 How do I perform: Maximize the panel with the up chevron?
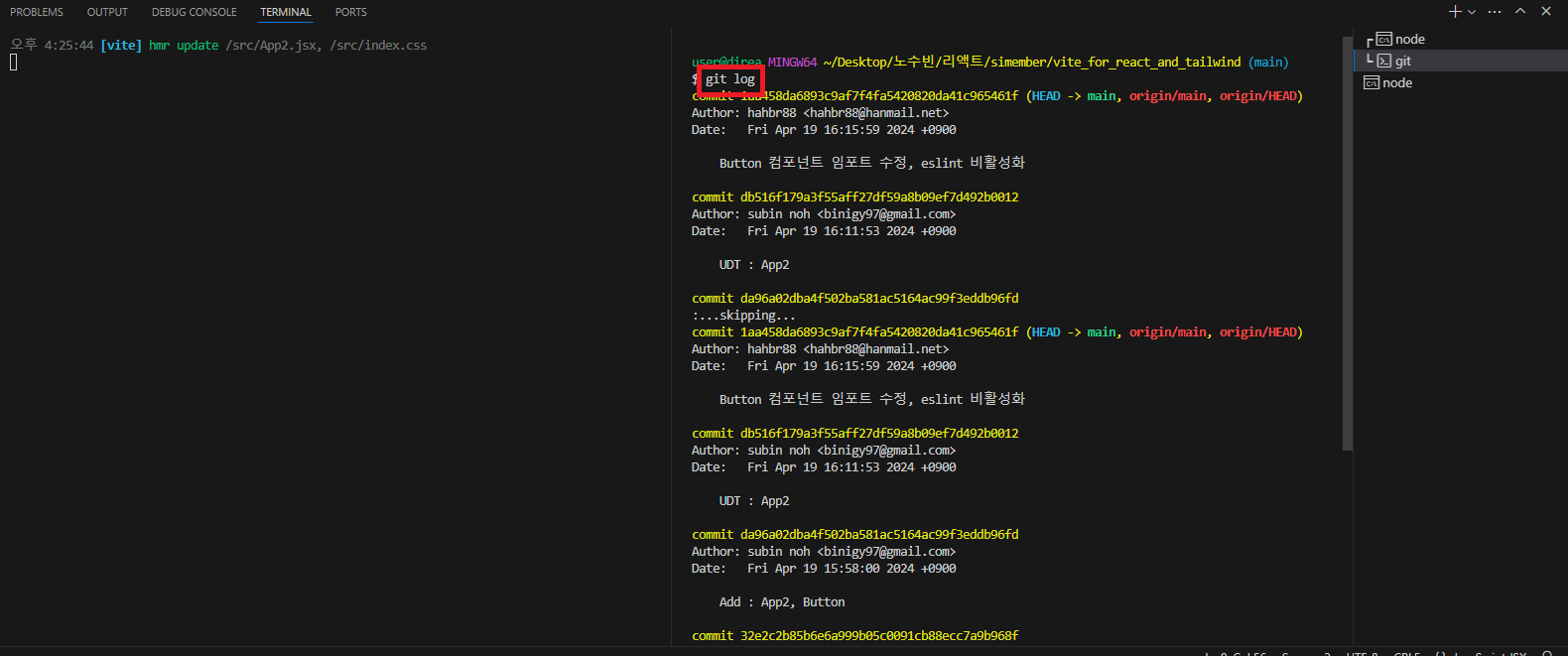[x=1520, y=12]
